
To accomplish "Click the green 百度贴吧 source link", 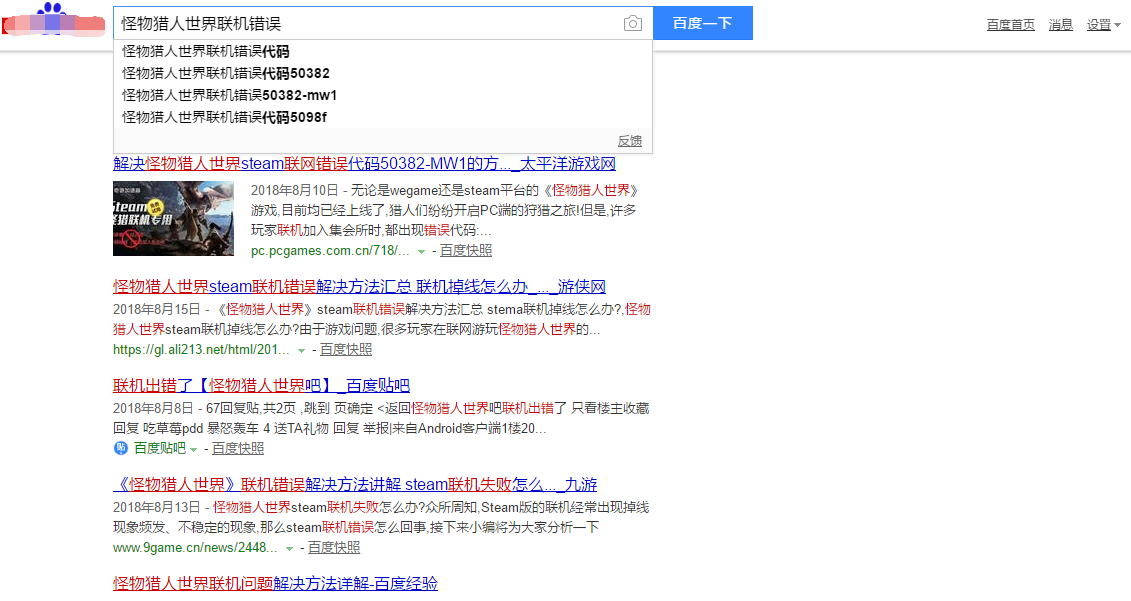I will pos(160,448).
